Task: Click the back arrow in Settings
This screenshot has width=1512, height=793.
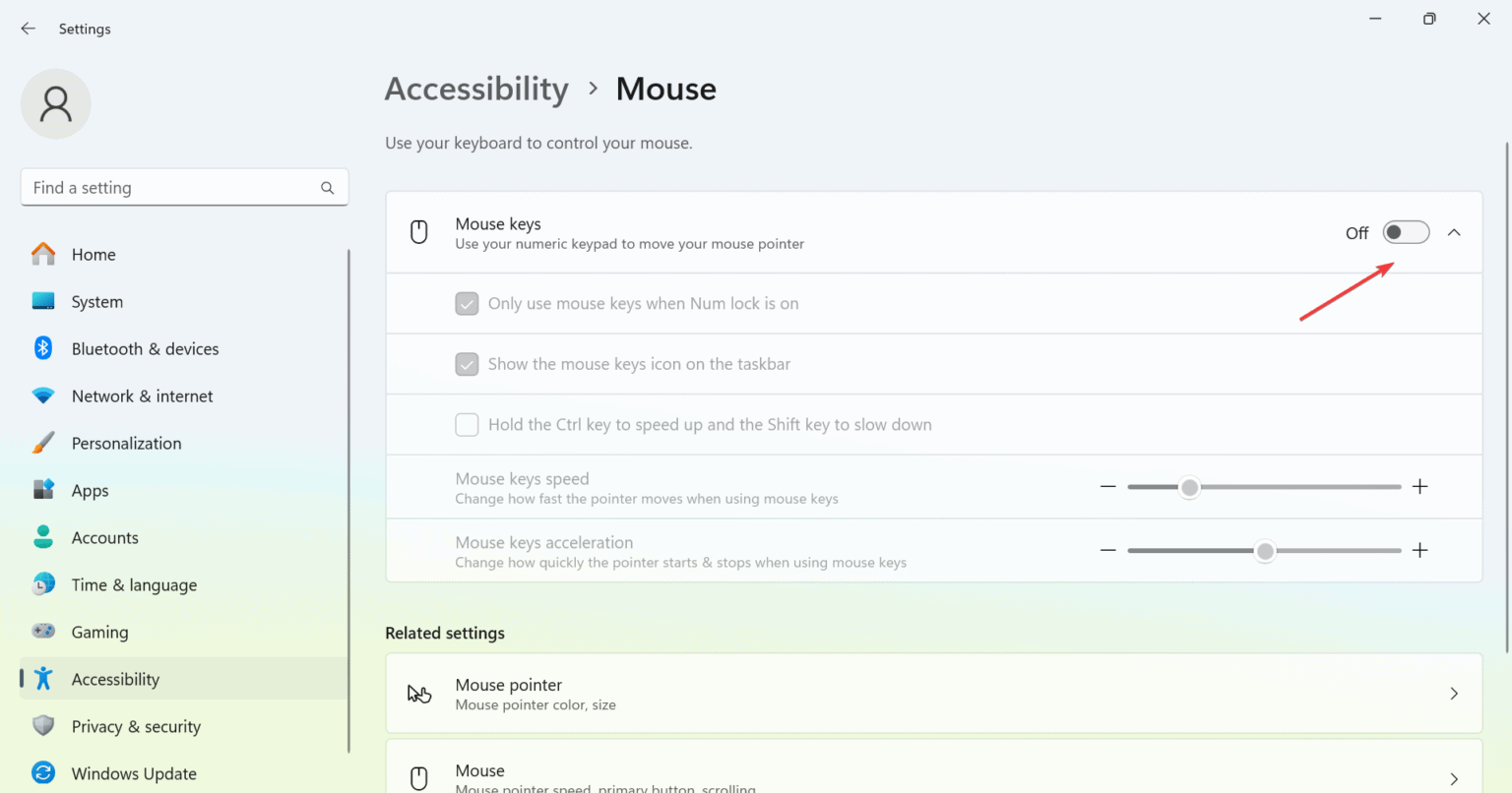Action: (28, 29)
